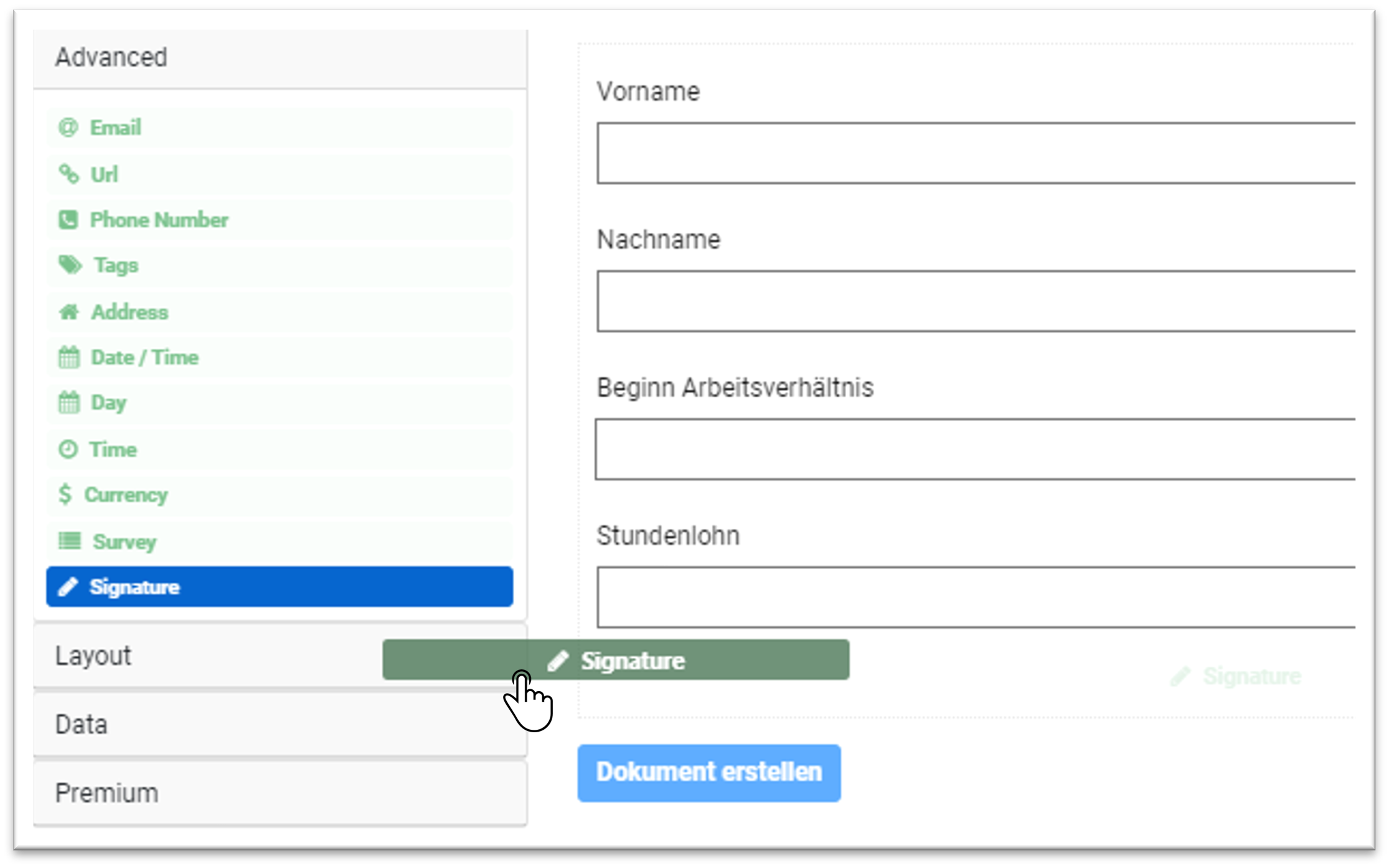The width and height of the screenshot is (1389, 868).
Task: Click the Date / Time calendar component
Action: 280,357
